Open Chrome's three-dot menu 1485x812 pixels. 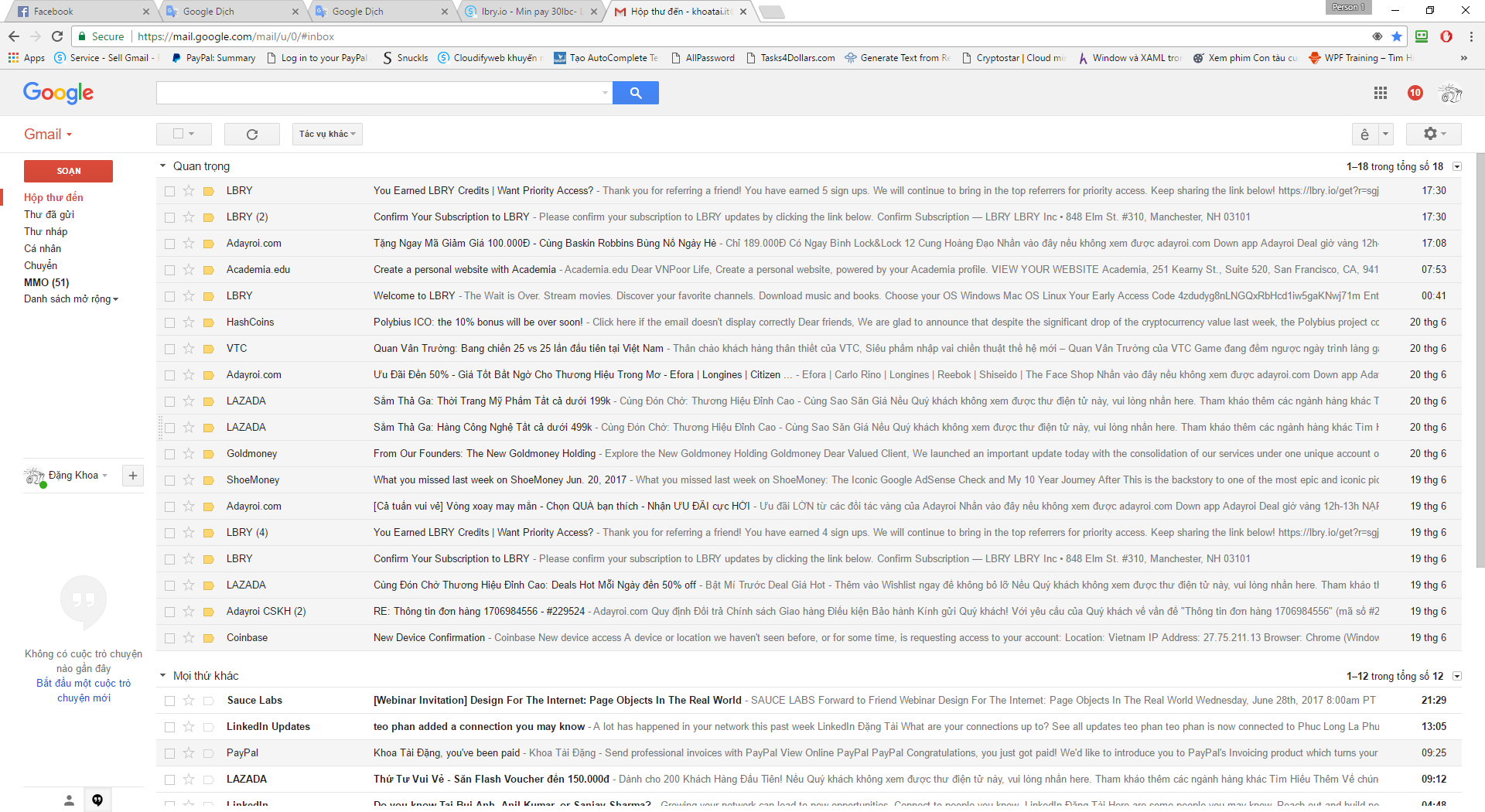pos(1471,36)
